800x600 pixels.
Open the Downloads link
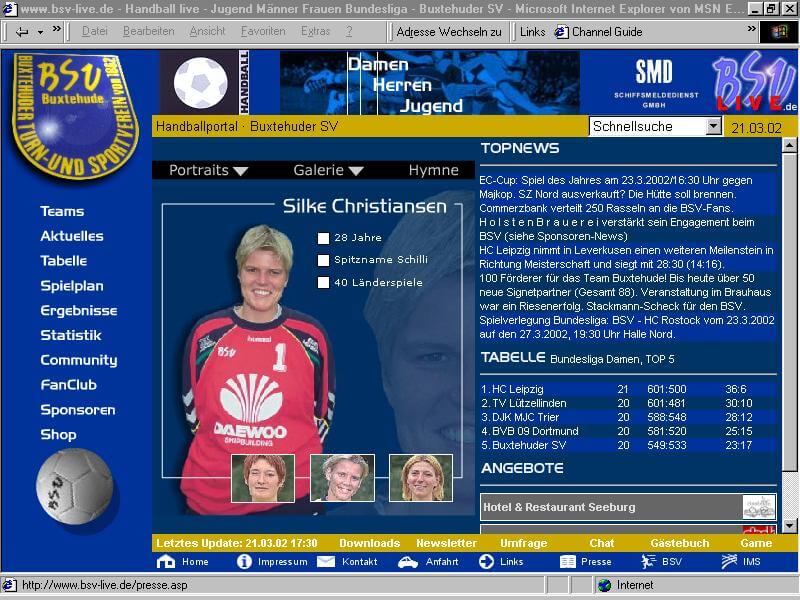[369, 543]
